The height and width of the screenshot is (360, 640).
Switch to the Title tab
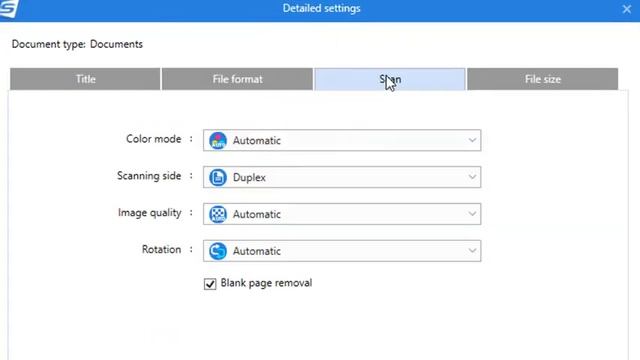click(x=85, y=79)
